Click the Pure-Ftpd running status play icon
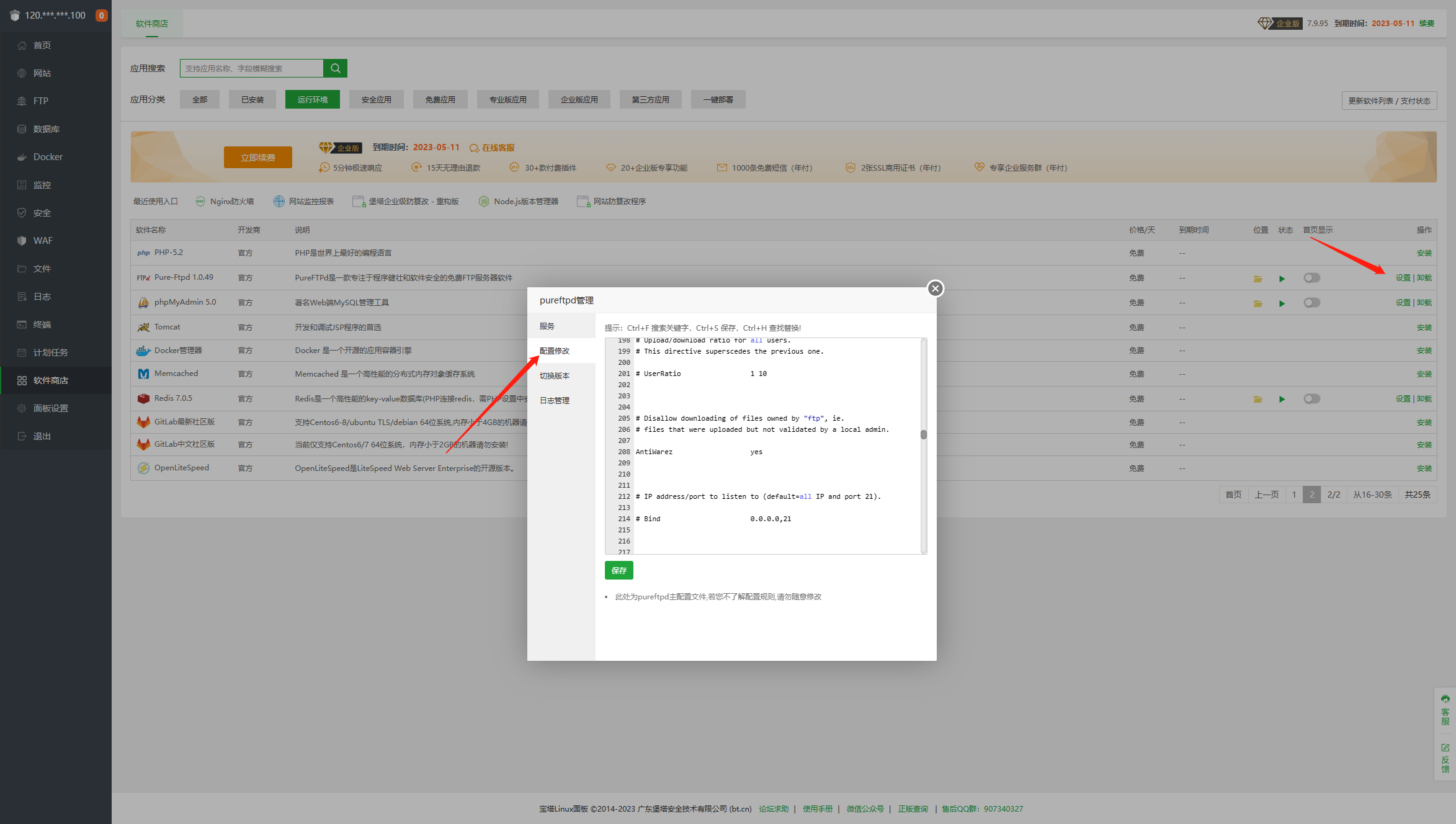 point(1282,279)
